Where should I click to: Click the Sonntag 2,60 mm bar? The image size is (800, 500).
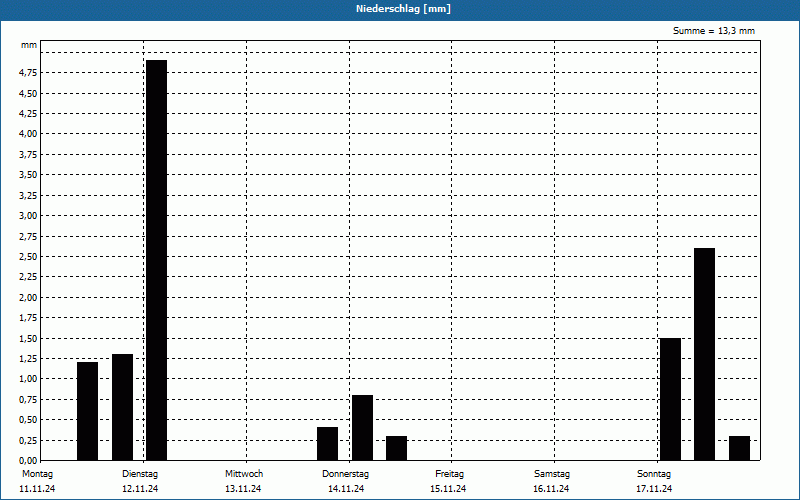(705, 354)
